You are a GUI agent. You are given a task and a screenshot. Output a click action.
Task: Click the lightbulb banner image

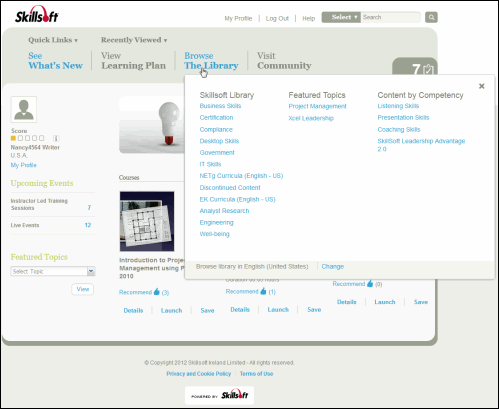click(x=152, y=125)
